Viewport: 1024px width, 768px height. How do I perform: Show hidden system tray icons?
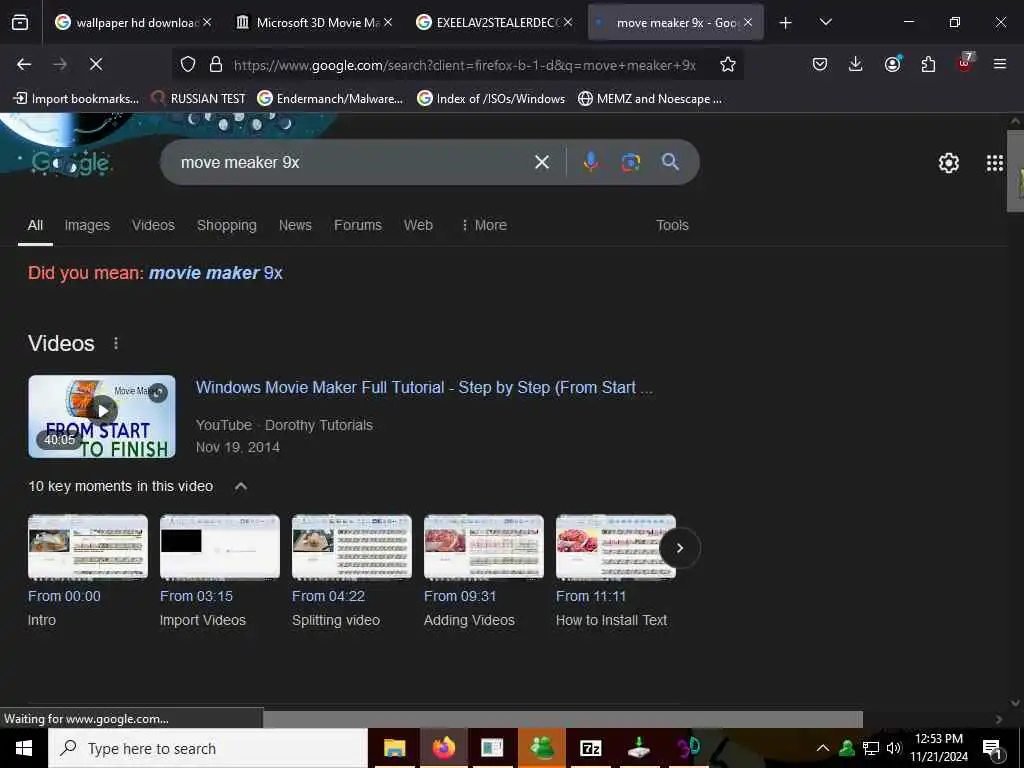click(823, 748)
